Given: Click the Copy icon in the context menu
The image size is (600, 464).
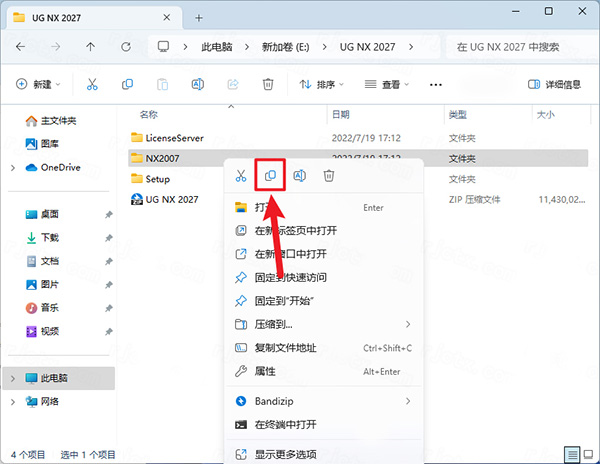Looking at the screenshot, I should [x=270, y=176].
